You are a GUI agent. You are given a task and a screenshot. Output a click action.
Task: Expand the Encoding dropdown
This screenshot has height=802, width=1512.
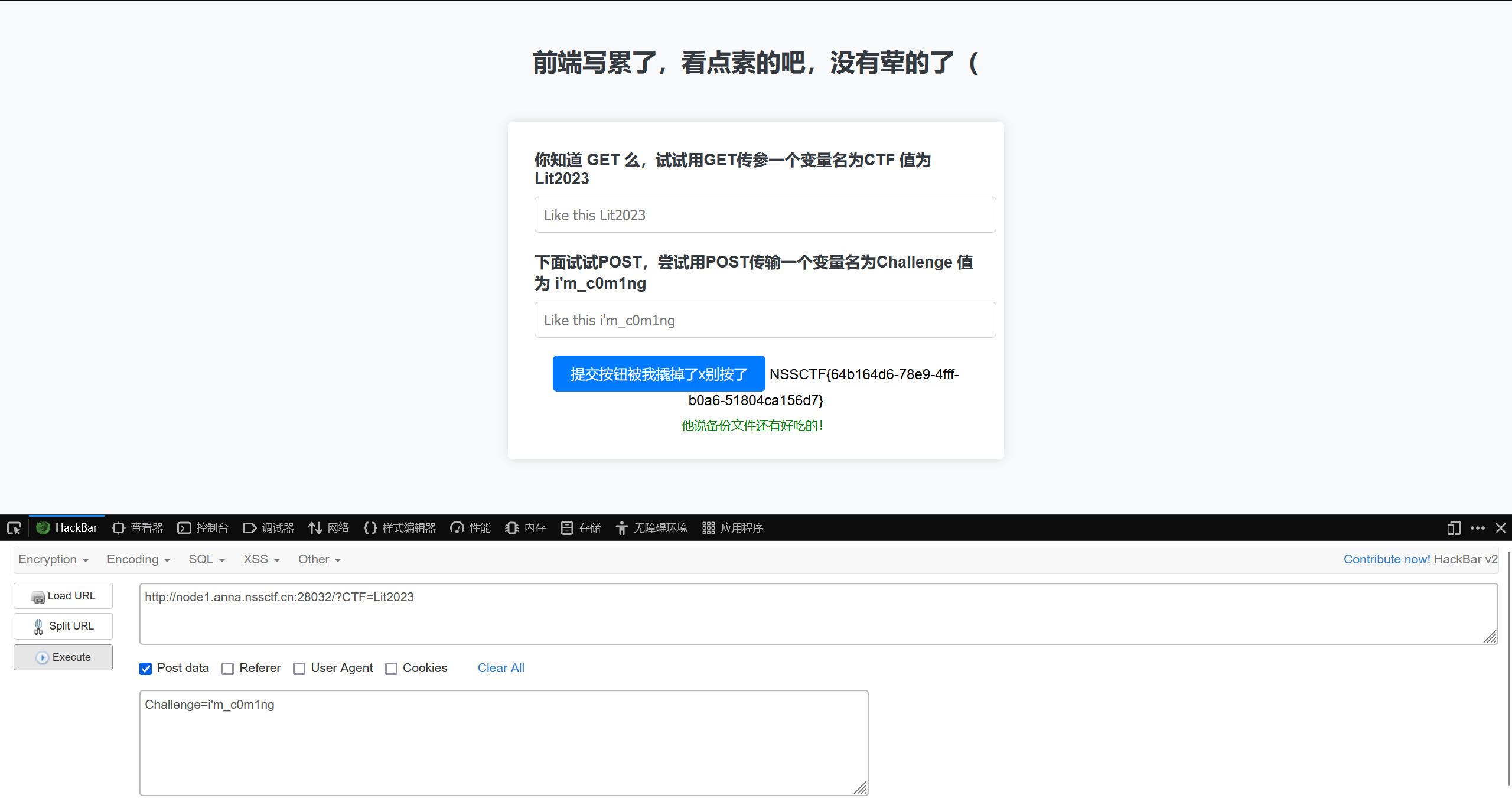(138, 559)
